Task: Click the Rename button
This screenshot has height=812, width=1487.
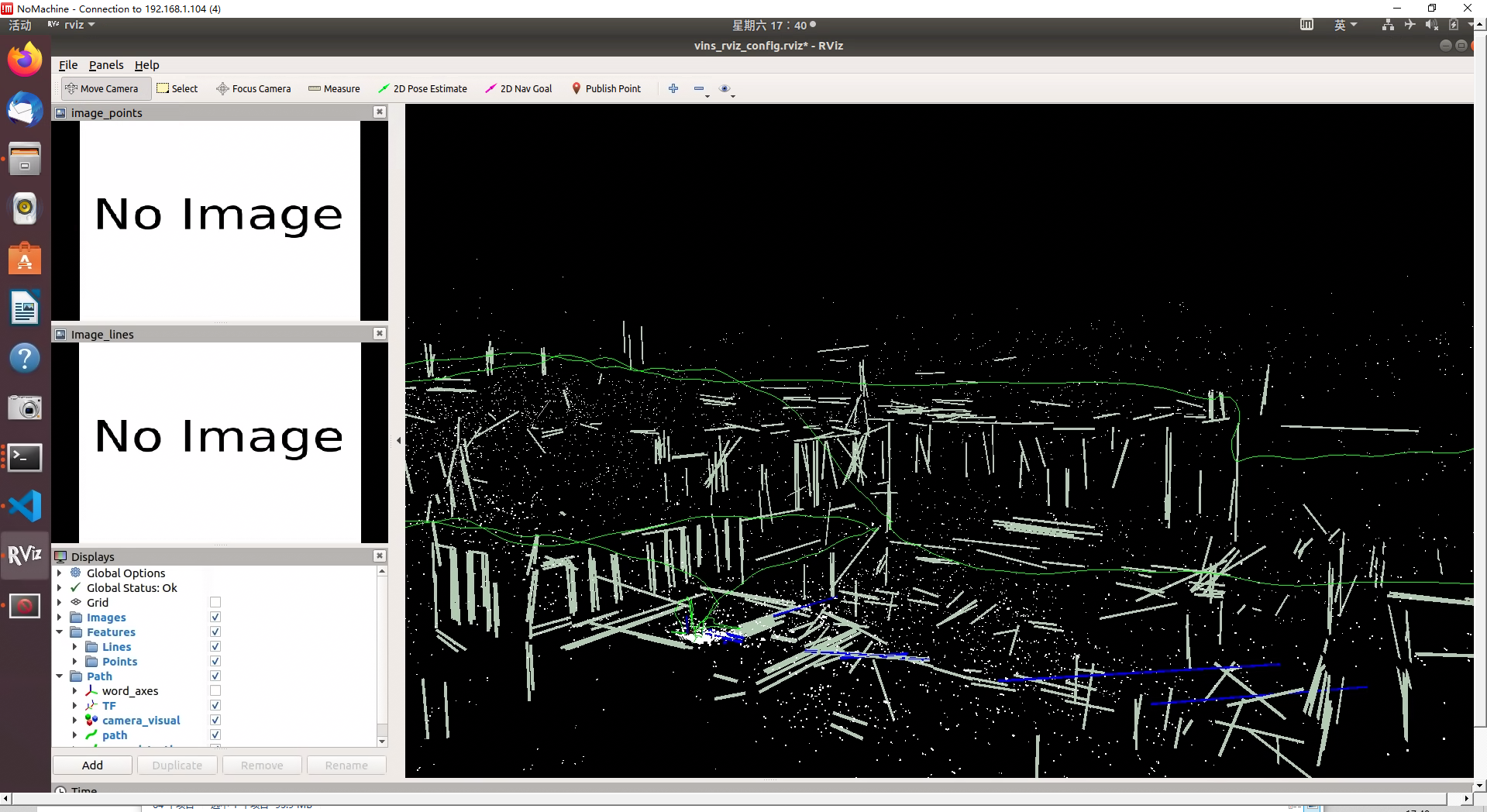Action: 346,765
